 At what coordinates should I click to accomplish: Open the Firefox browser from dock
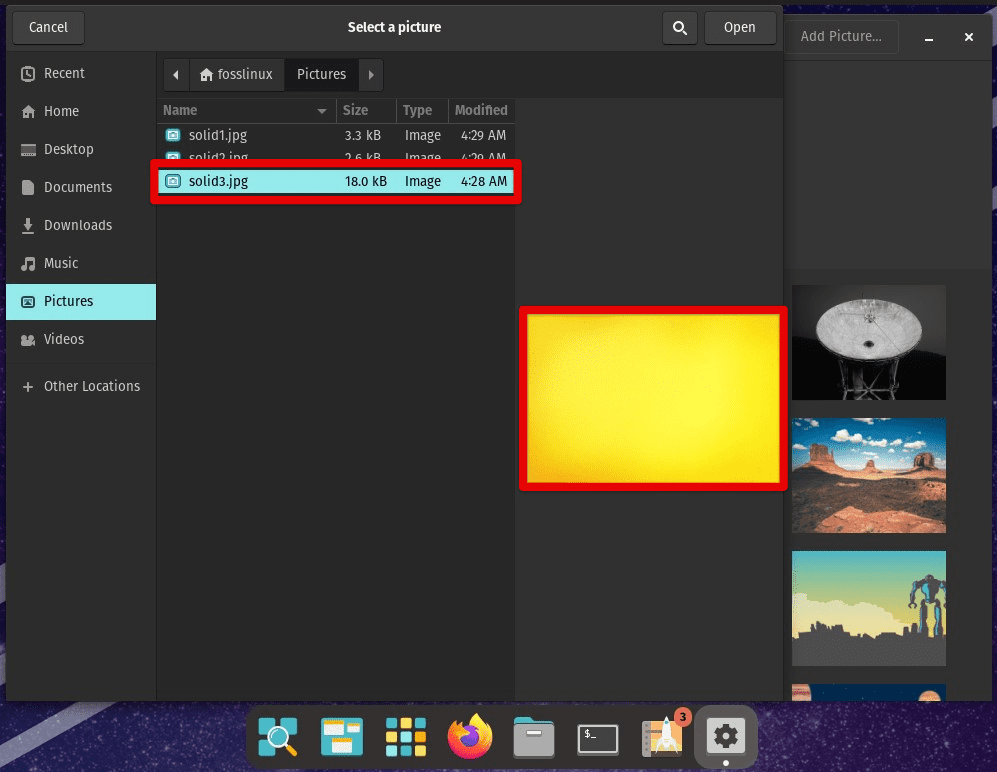pos(470,738)
